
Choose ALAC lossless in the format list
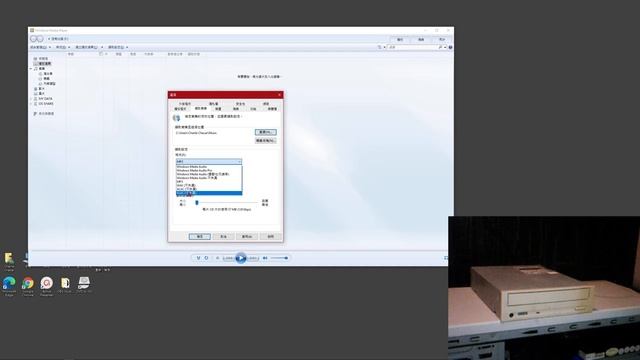click(209, 189)
